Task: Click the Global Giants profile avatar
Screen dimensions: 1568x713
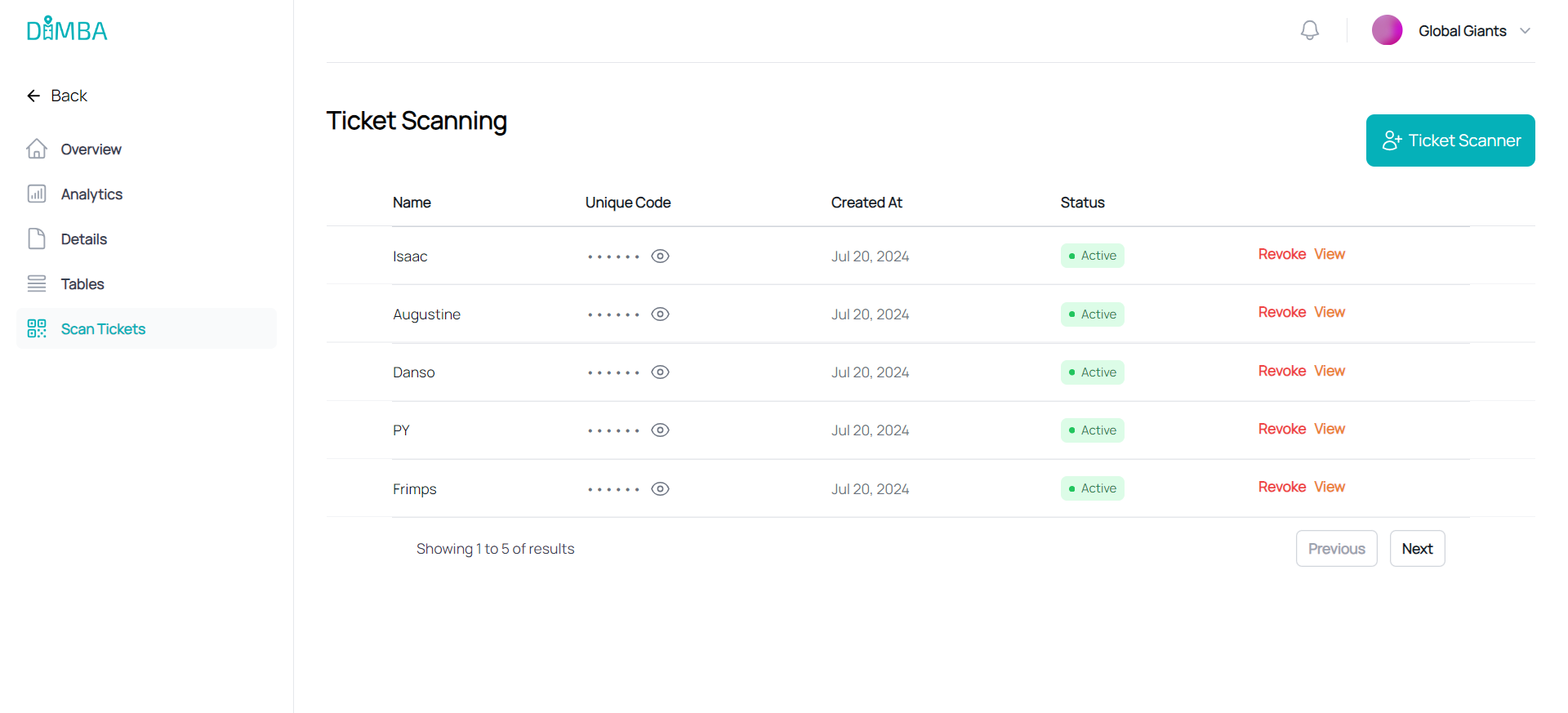Action: (x=1387, y=30)
